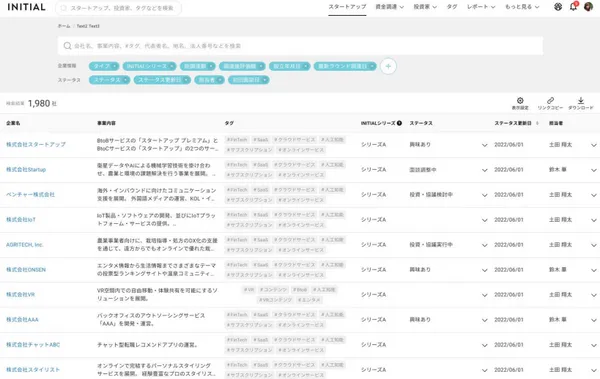This screenshot has height=379, width=600.
Task: Open the 最新ラウンド filter chip
Action: point(345,66)
